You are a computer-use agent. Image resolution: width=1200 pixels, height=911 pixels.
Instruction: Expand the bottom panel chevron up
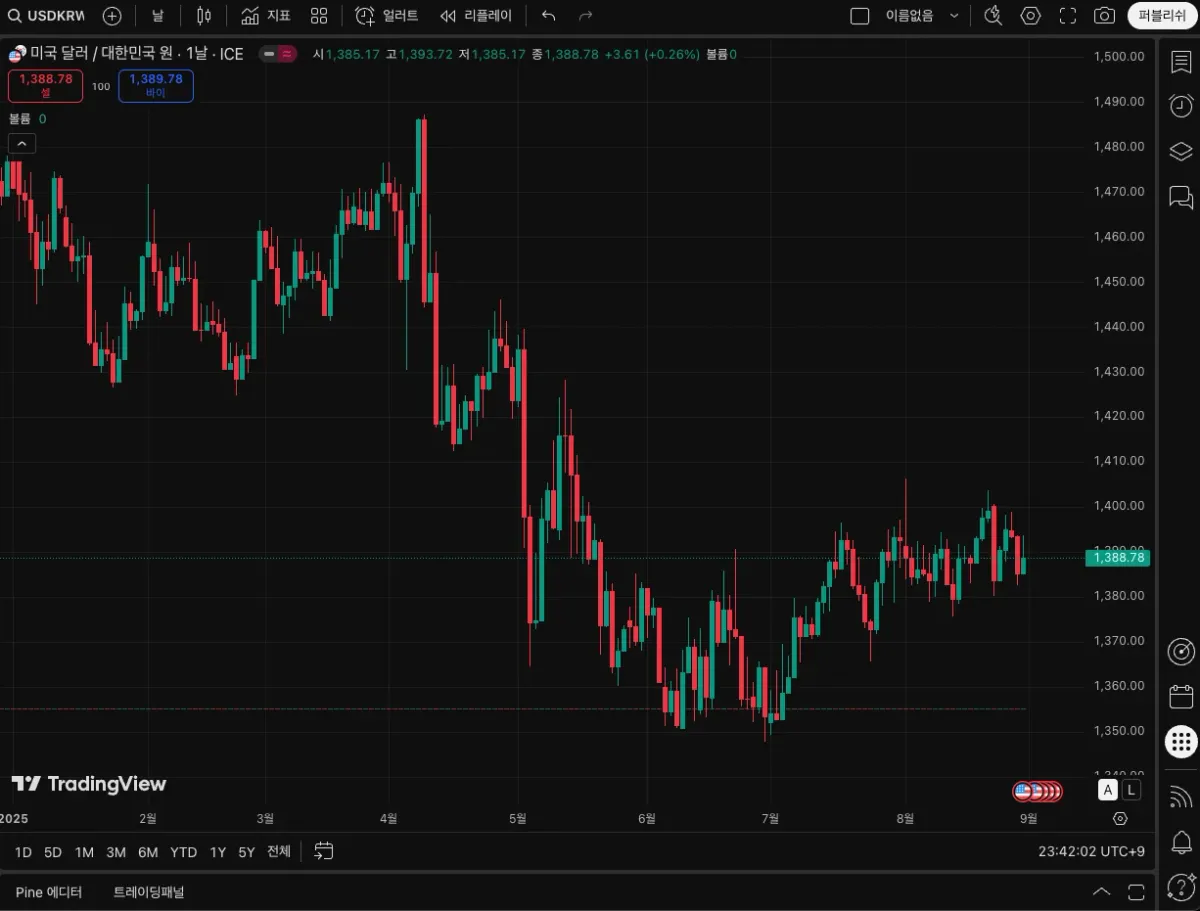pyautogui.click(x=1101, y=892)
